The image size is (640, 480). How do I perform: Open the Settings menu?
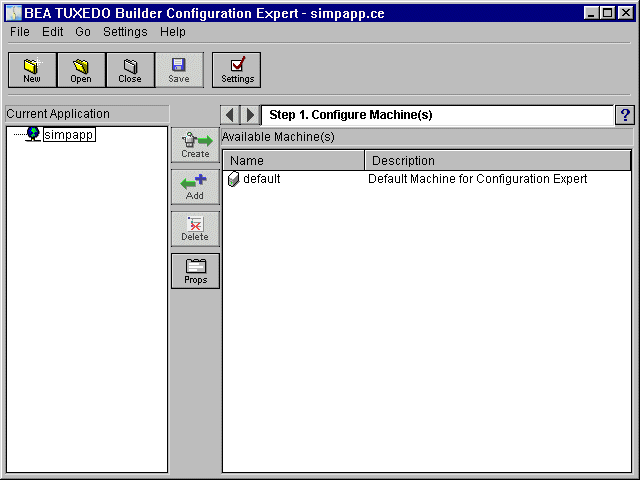tap(125, 31)
